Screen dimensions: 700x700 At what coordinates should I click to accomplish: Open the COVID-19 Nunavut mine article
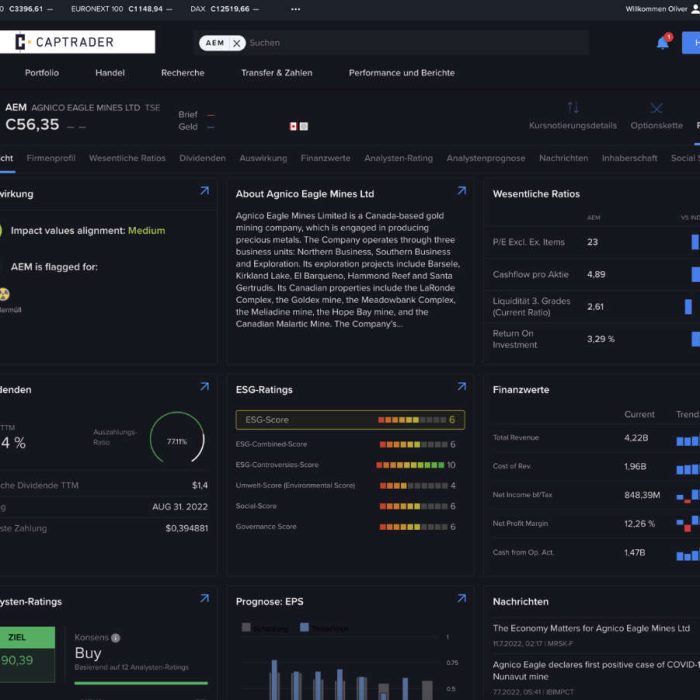(x=596, y=671)
